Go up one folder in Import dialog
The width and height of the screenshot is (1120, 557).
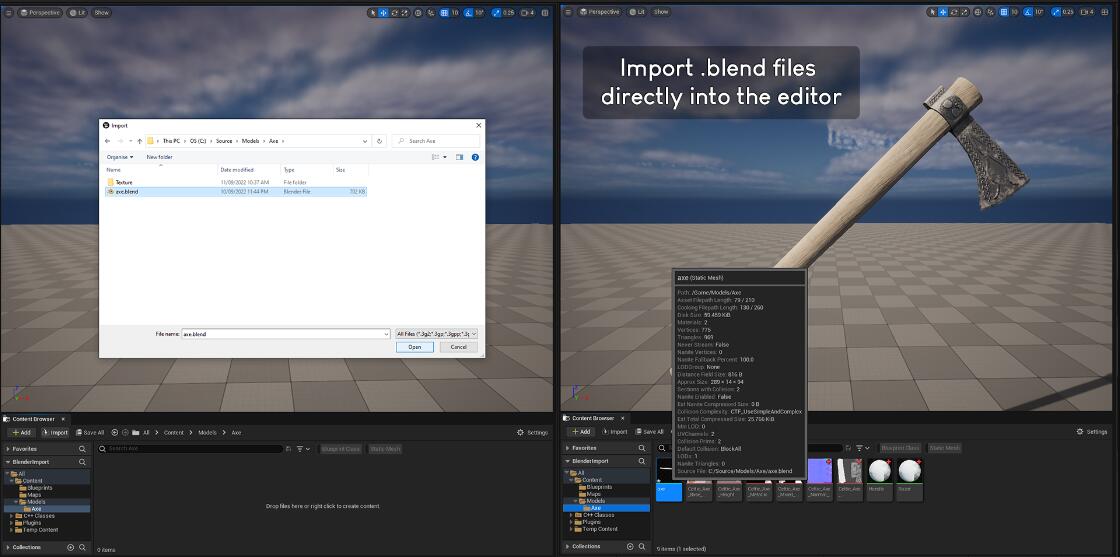point(139,141)
